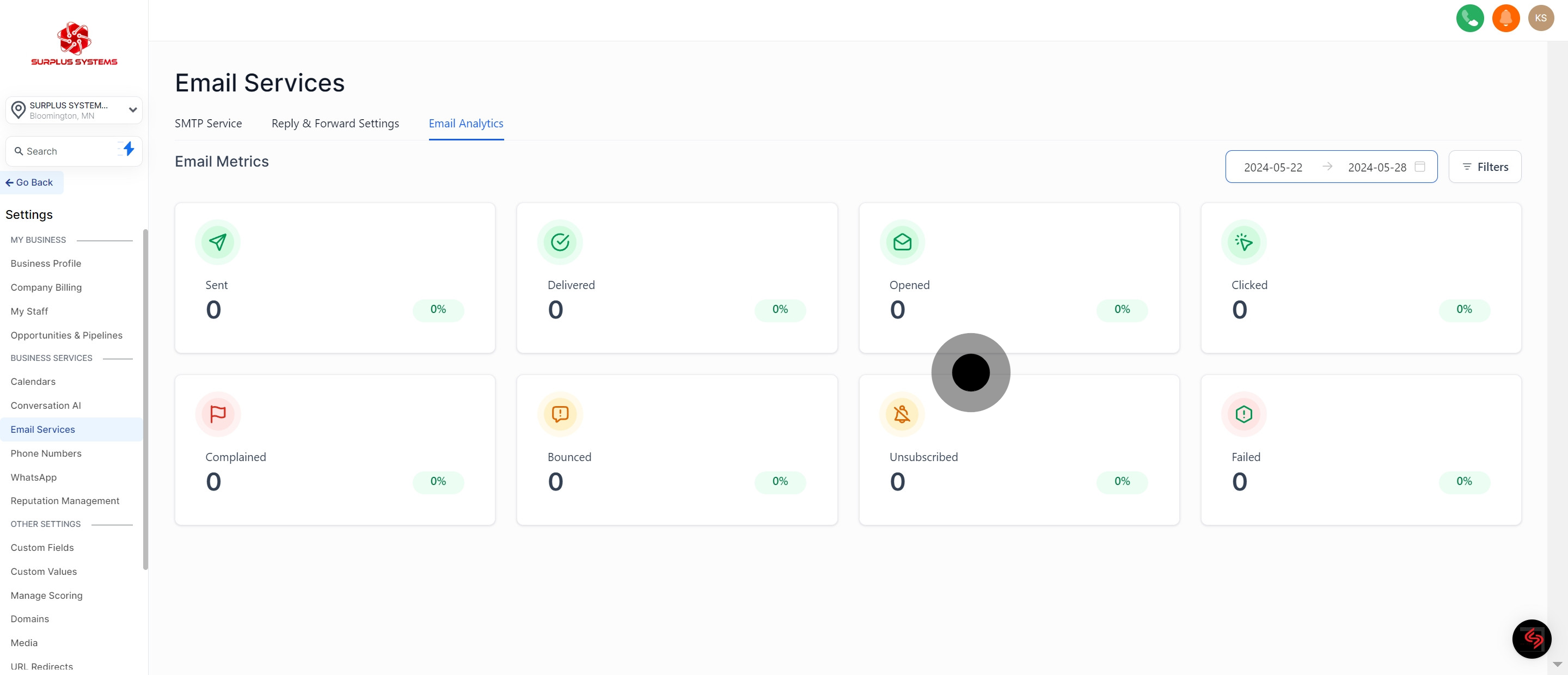Click the Failed hexagon warning icon
The height and width of the screenshot is (675, 1568).
pyautogui.click(x=1244, y=414)
